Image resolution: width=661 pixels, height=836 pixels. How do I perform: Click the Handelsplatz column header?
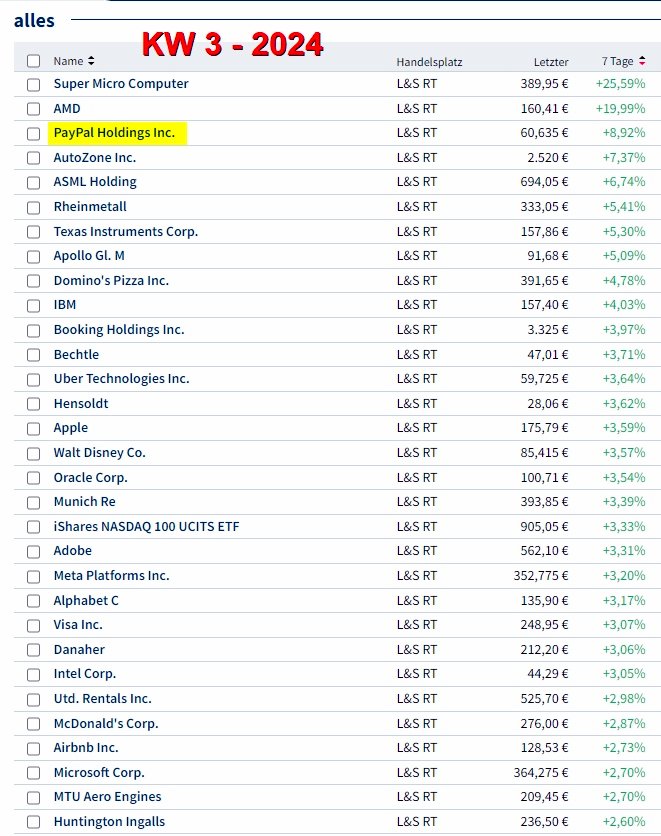pyautogui.click(x=429, y=62)
